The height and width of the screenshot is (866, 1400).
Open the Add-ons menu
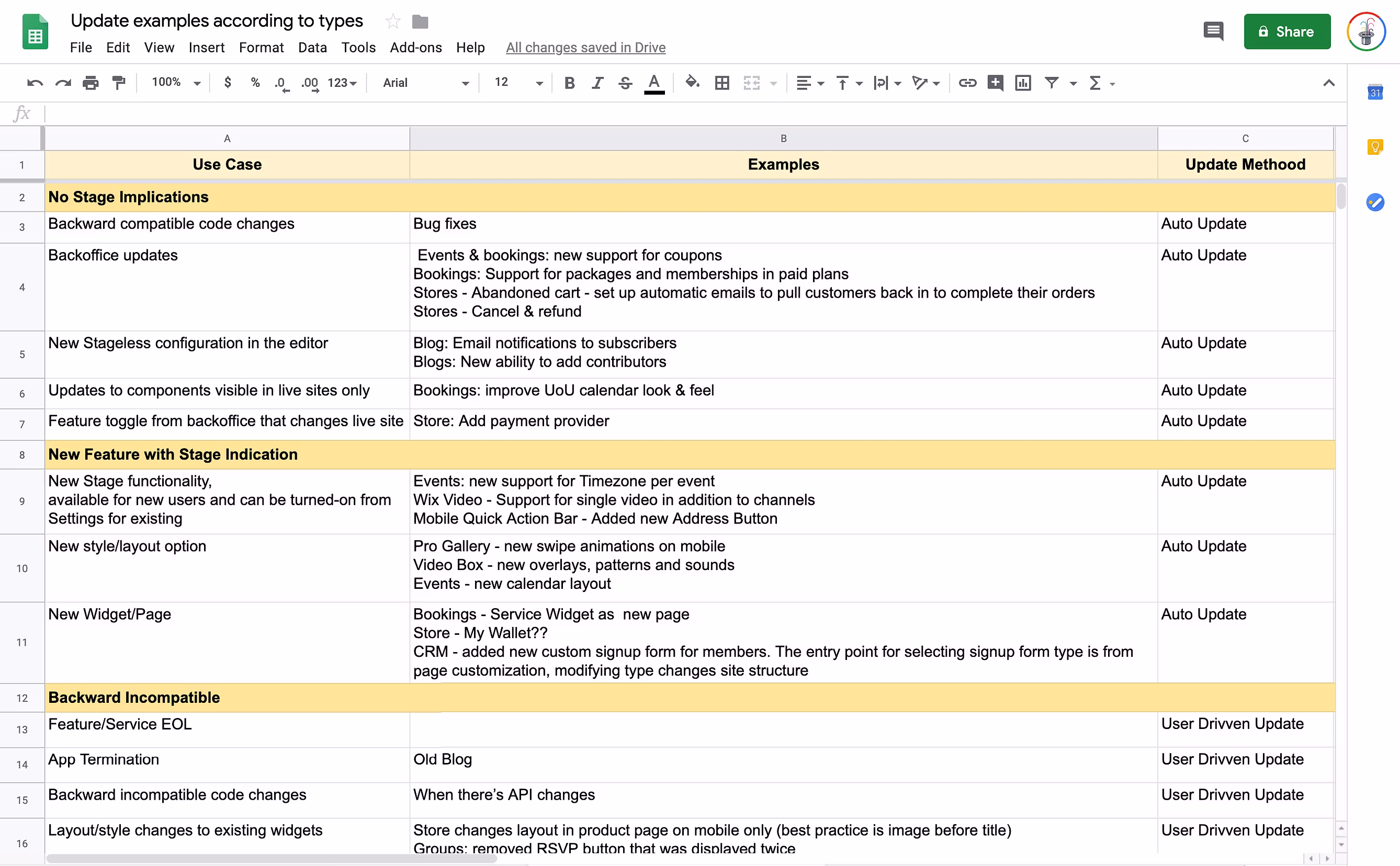416,48
